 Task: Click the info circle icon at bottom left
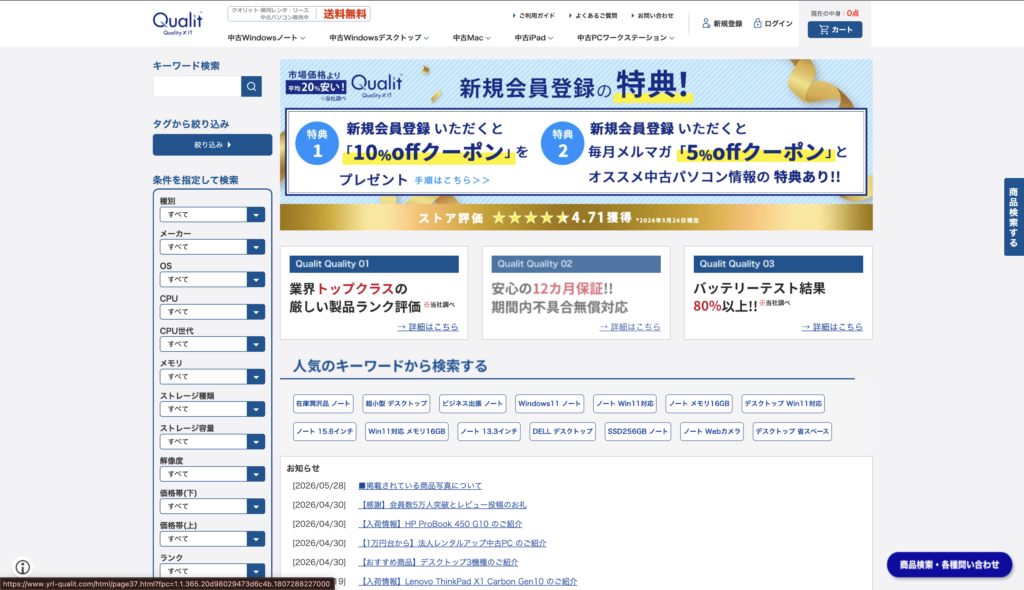pyautogui.click(x=23, y=567)
